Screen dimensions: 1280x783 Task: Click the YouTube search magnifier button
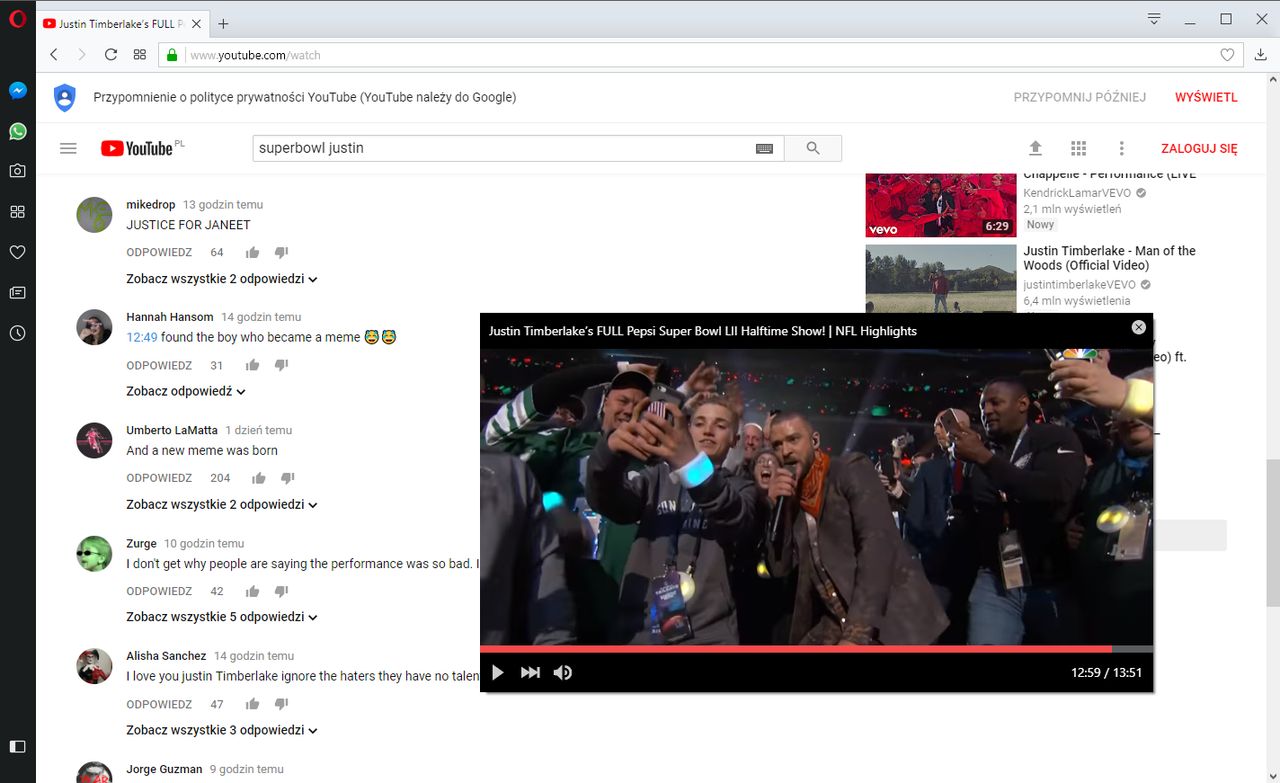pos(812,148)
